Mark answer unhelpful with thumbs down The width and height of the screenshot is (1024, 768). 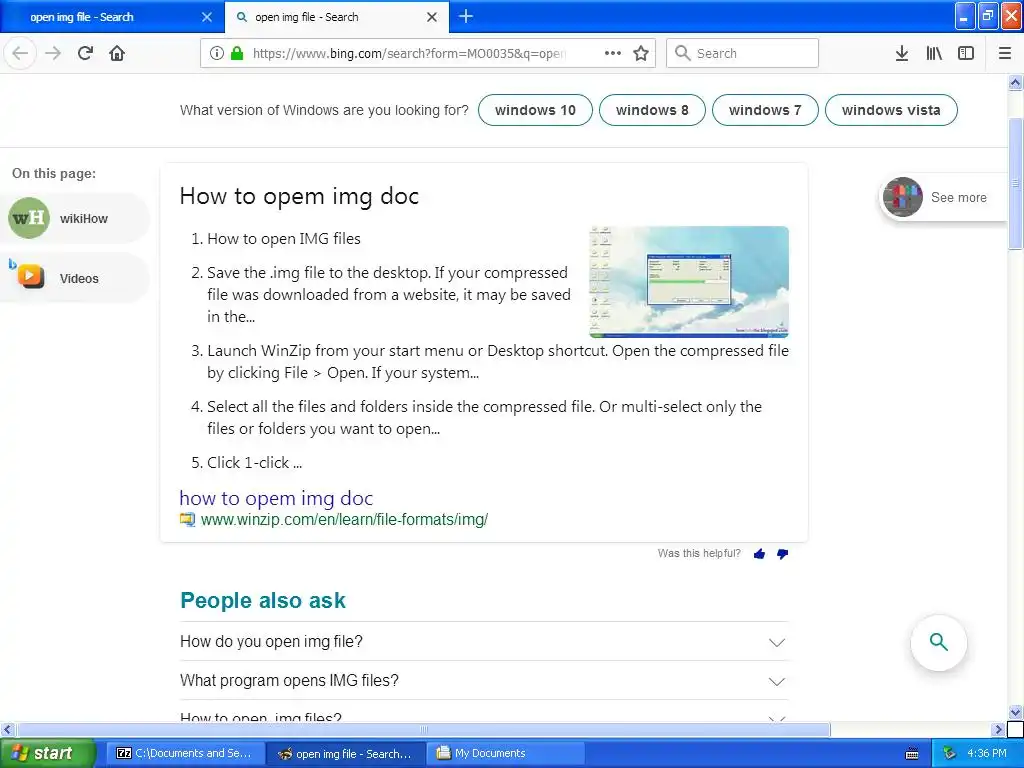coord(782,554)
